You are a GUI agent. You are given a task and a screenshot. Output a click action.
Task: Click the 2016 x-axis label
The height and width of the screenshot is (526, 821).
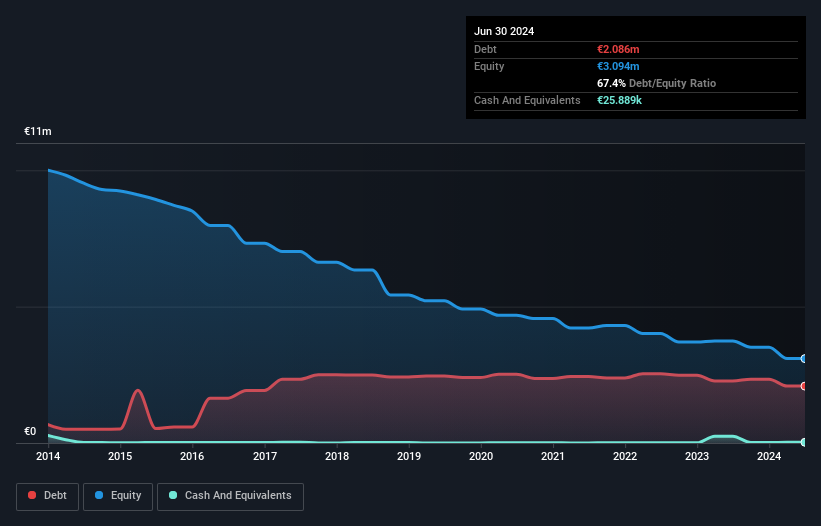point(192,456)
